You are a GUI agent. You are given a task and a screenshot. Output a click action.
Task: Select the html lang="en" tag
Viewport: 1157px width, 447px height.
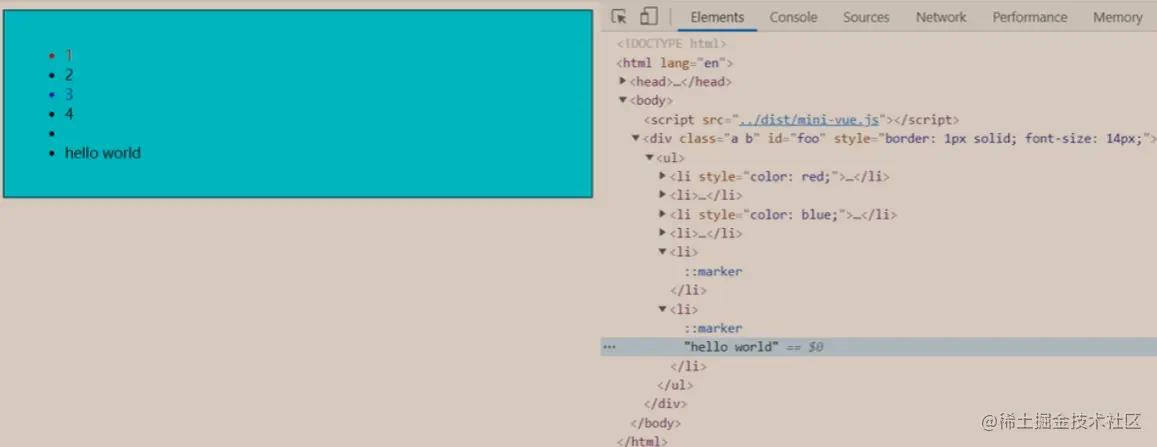pos(674,63)
